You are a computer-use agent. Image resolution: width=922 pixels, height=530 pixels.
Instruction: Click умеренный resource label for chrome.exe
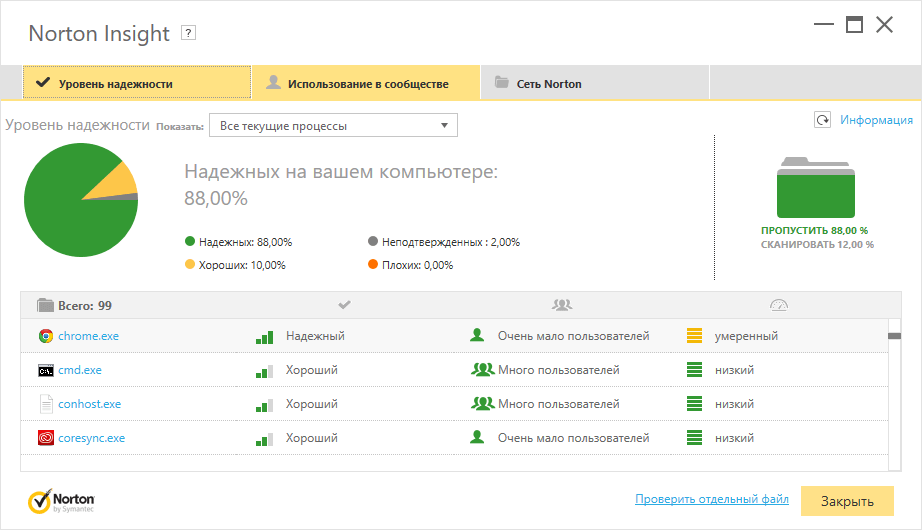746,336
